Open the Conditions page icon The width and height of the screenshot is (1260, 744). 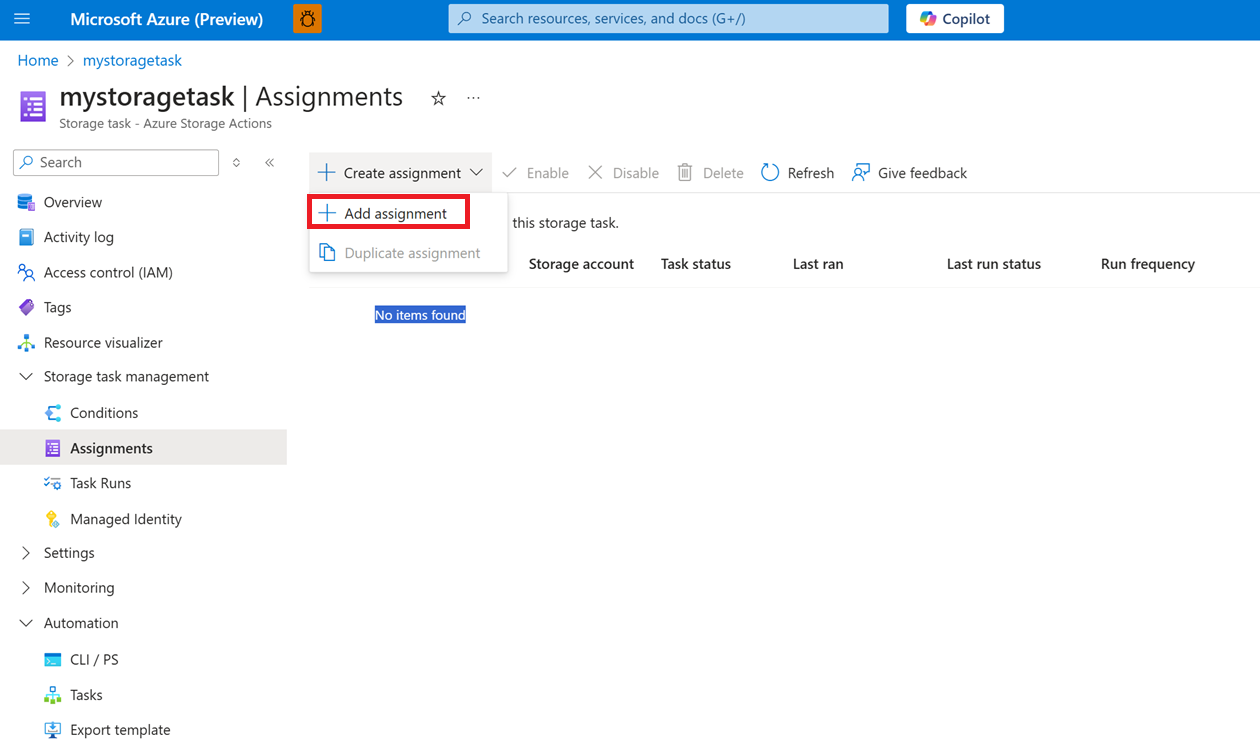pyautogui.click(x=53, y=412)
